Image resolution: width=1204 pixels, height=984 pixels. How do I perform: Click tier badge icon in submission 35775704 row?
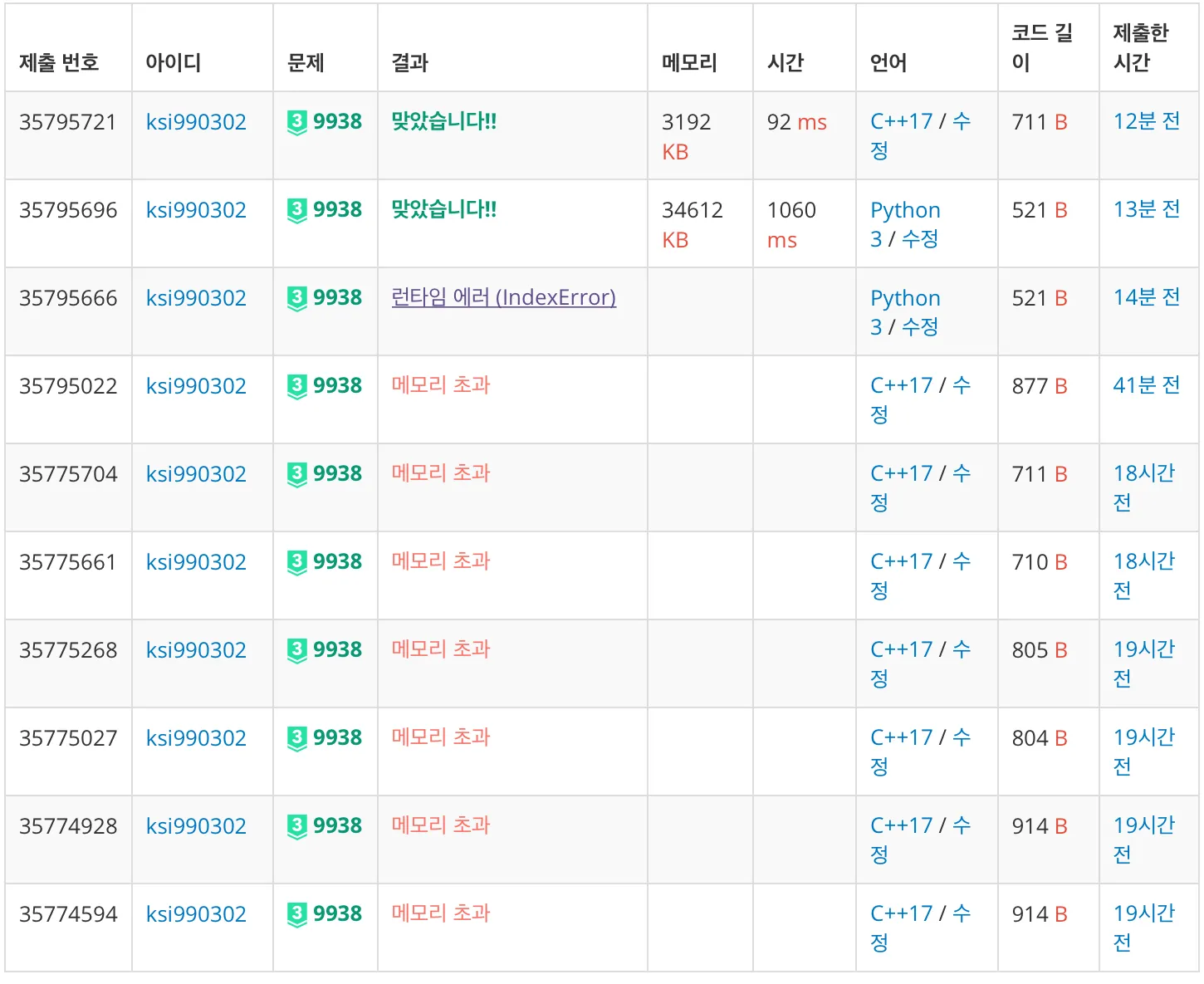pyautogui.click(x=297, y=475)
